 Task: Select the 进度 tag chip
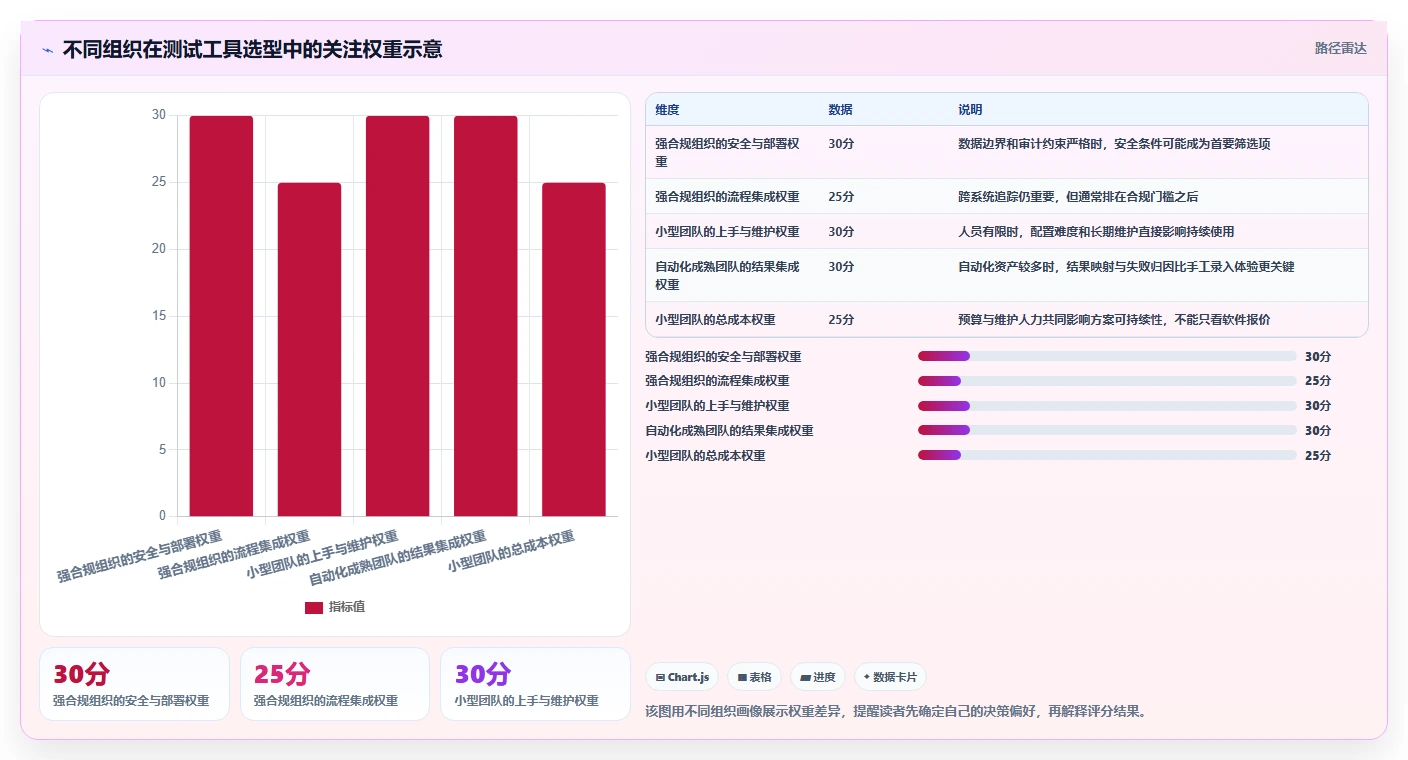817,677
